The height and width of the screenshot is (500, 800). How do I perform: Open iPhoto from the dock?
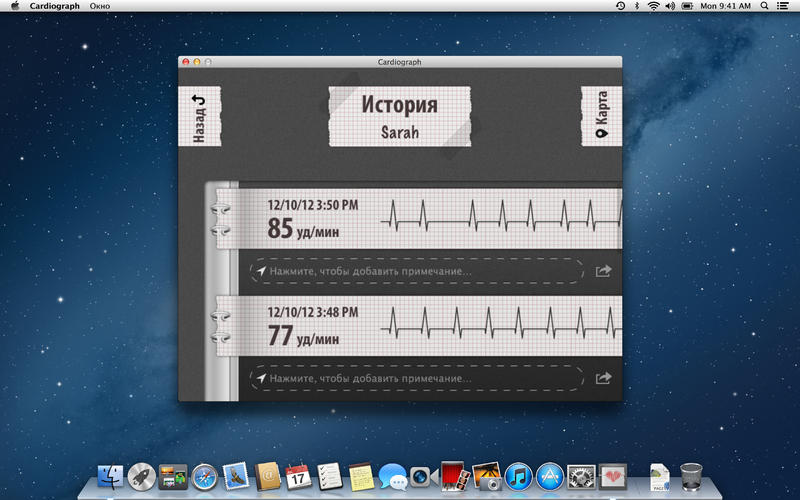click(487, 477)
